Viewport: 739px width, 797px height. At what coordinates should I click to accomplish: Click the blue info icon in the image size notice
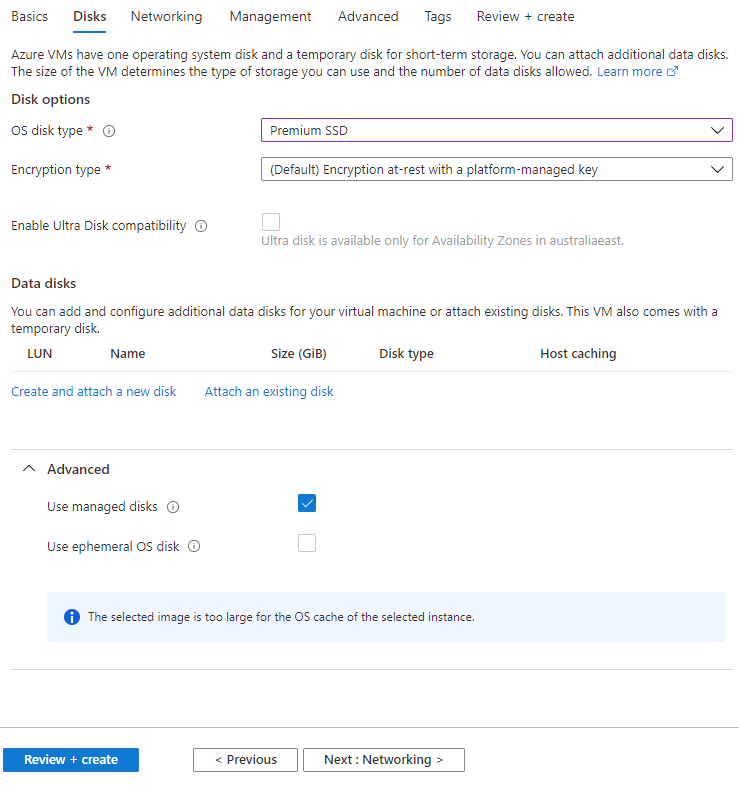pyautogui.click(x=72, y=617)
